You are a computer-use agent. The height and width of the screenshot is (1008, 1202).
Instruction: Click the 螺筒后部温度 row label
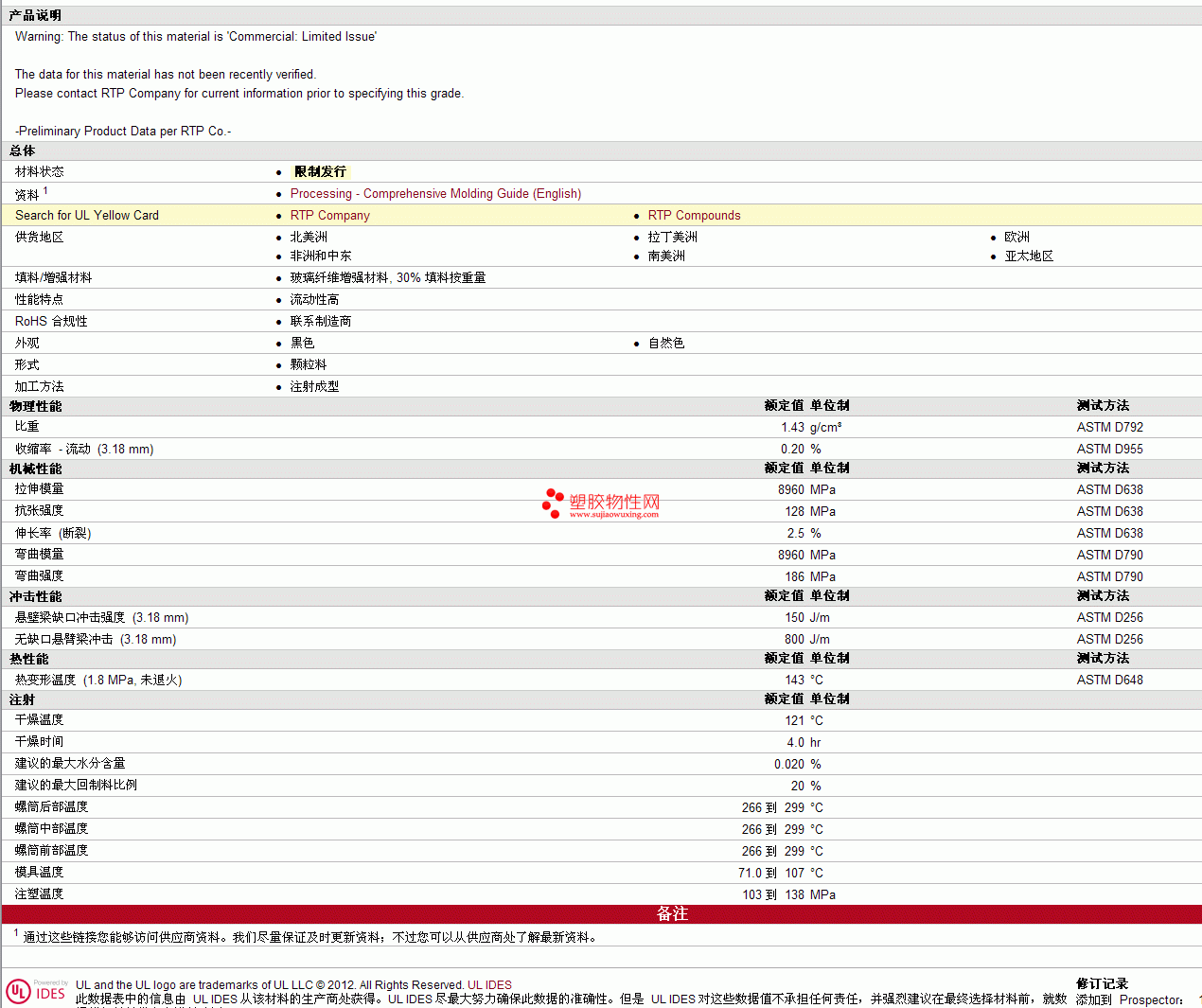tap(52, 807)
